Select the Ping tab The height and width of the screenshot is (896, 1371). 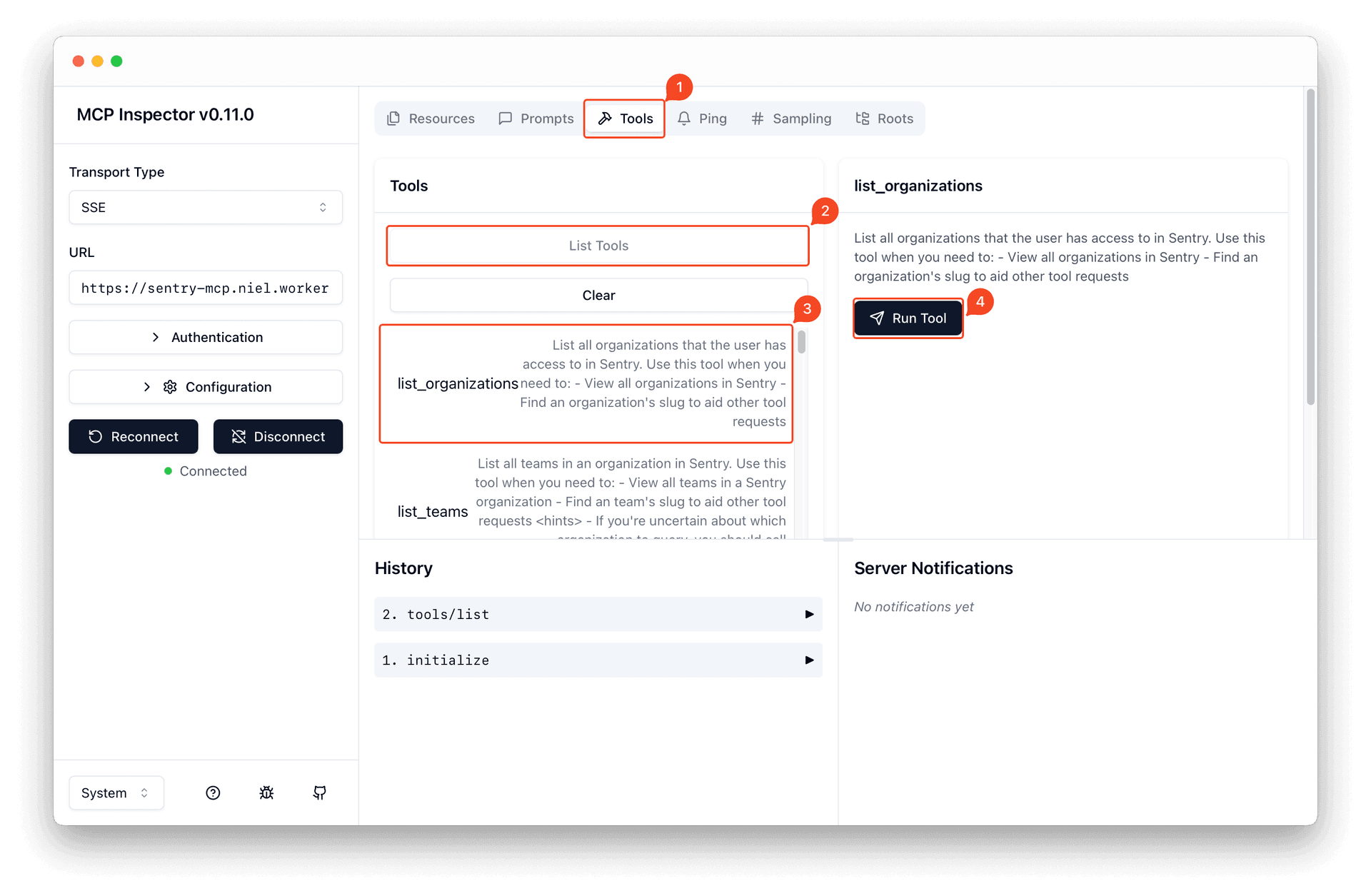point(702,119)
